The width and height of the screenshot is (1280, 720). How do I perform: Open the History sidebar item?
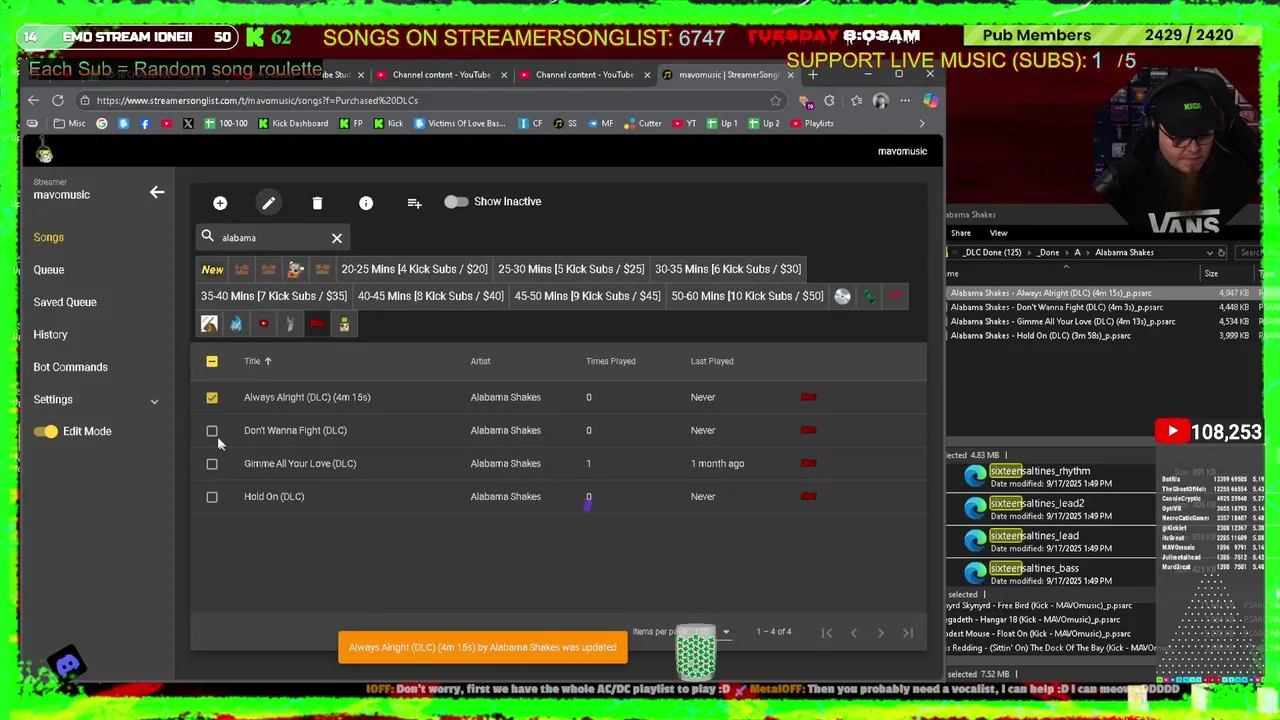click(x=50, y=335)
